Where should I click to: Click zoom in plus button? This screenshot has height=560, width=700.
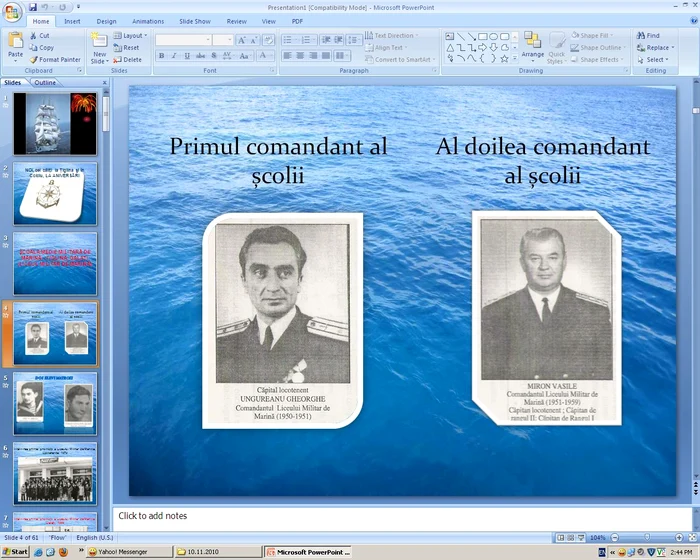coord(679,538)
